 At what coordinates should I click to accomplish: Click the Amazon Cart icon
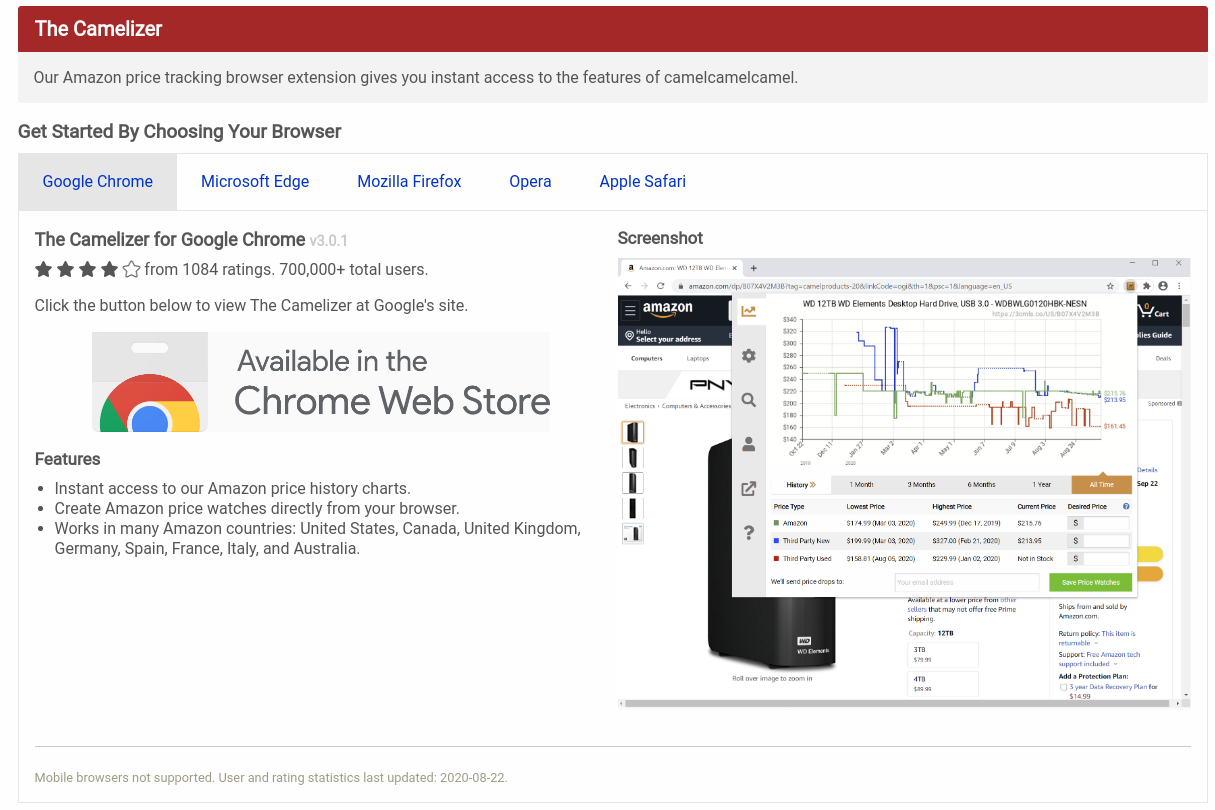(1147, 311)
